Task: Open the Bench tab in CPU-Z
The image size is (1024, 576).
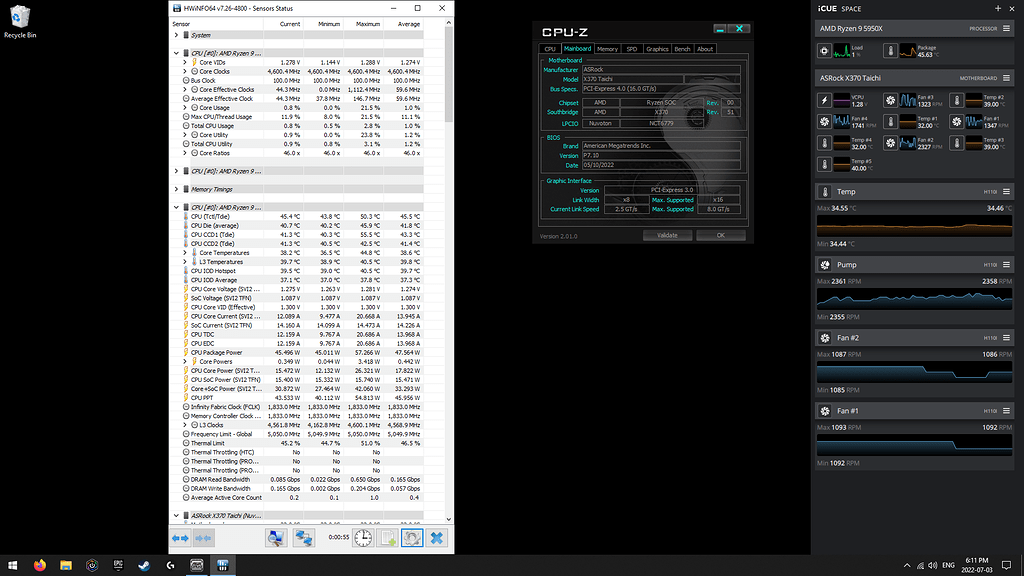Action: [682, 49]
